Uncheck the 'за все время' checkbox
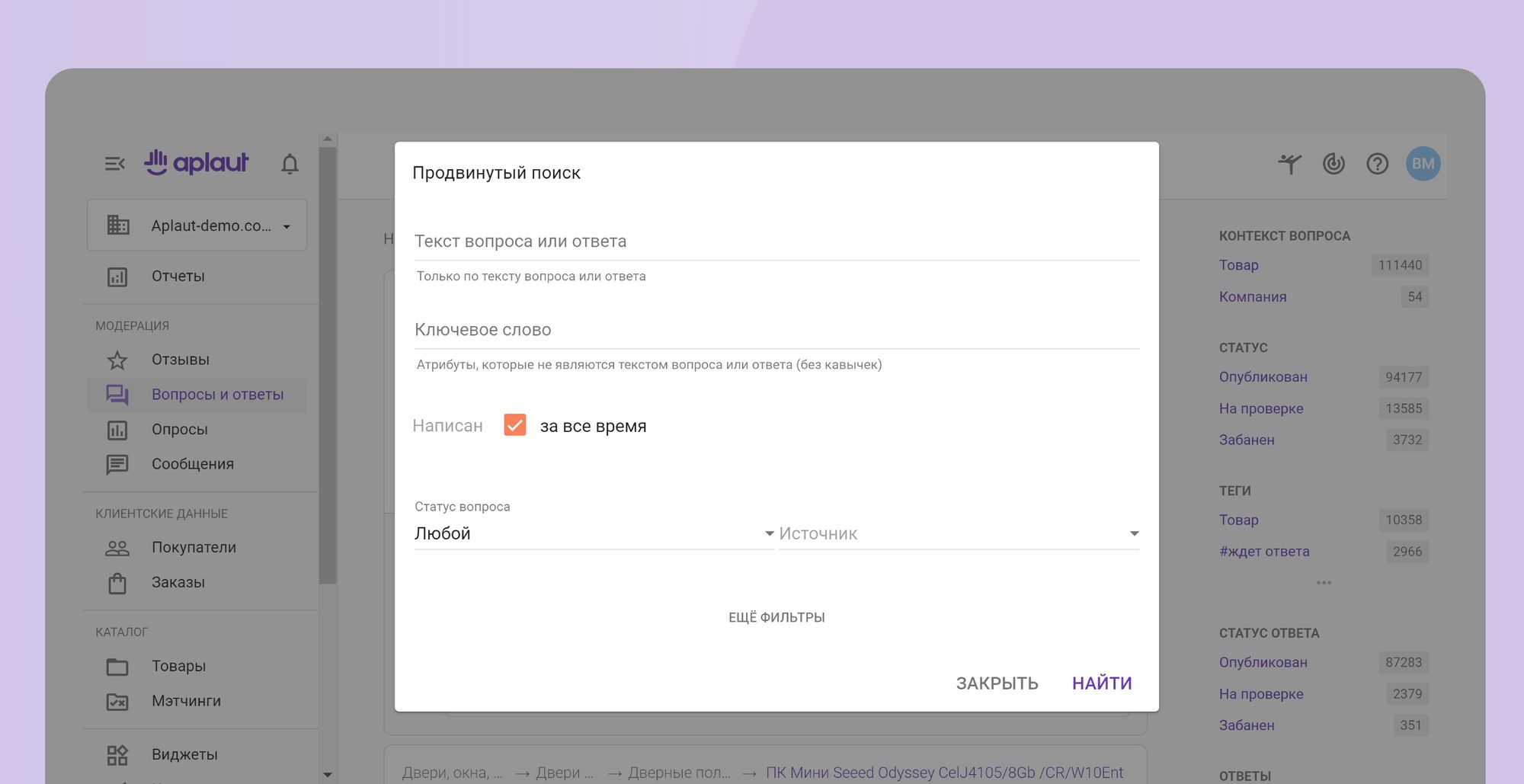The height and width of the screenshot is (784, 1524). click(515, 425)
